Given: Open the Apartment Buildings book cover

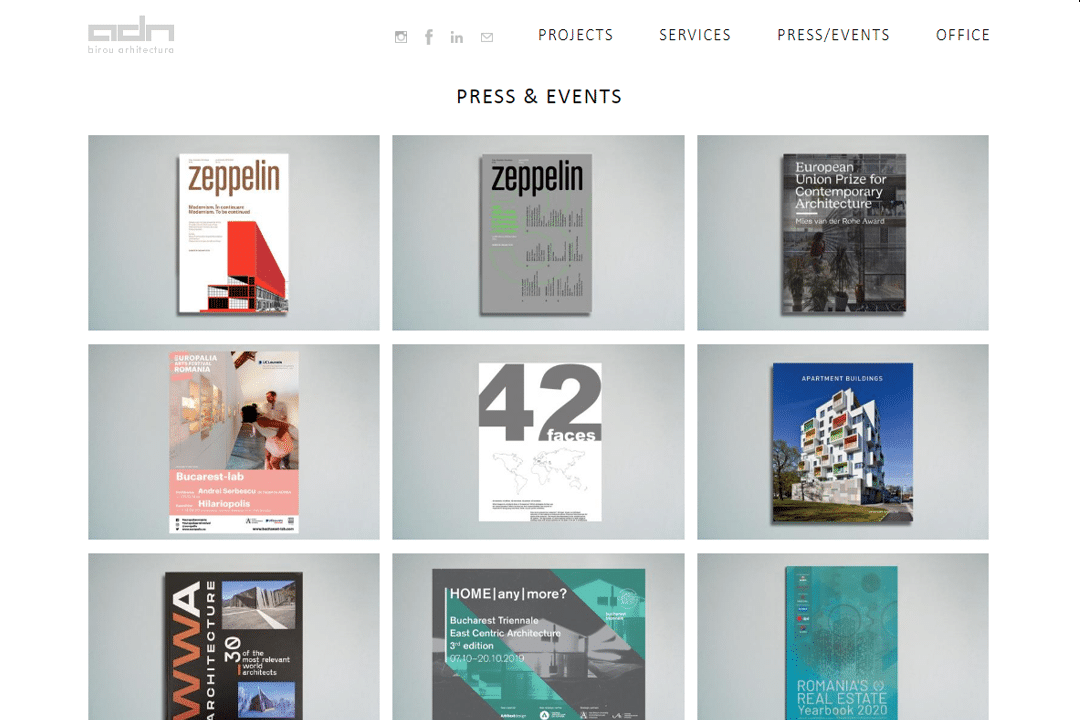Looking at the screenshot, I should coord(842,442).
